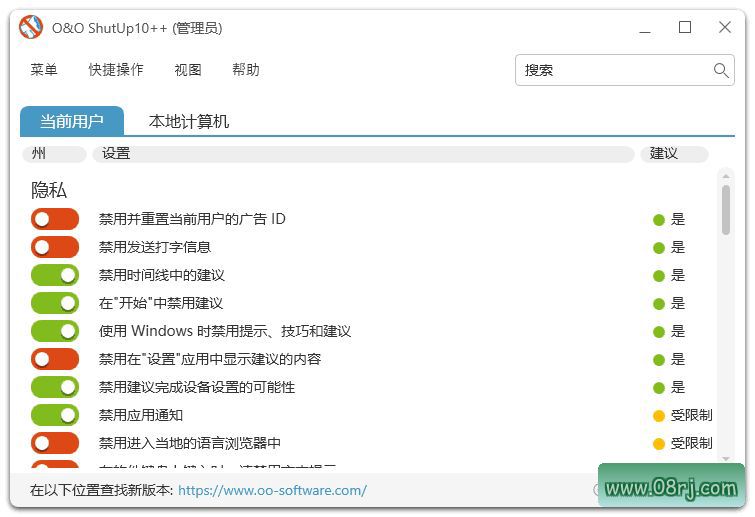Click the vertical scrollbar thumb

(x=726, y=209)
